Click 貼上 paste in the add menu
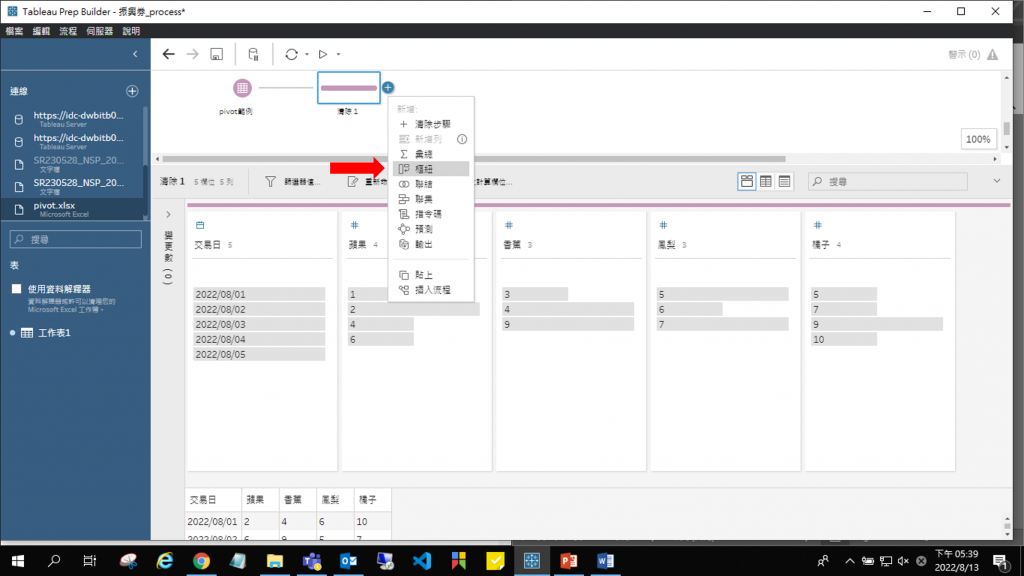This screenshot has height=576, width=1024. [430, 275]
